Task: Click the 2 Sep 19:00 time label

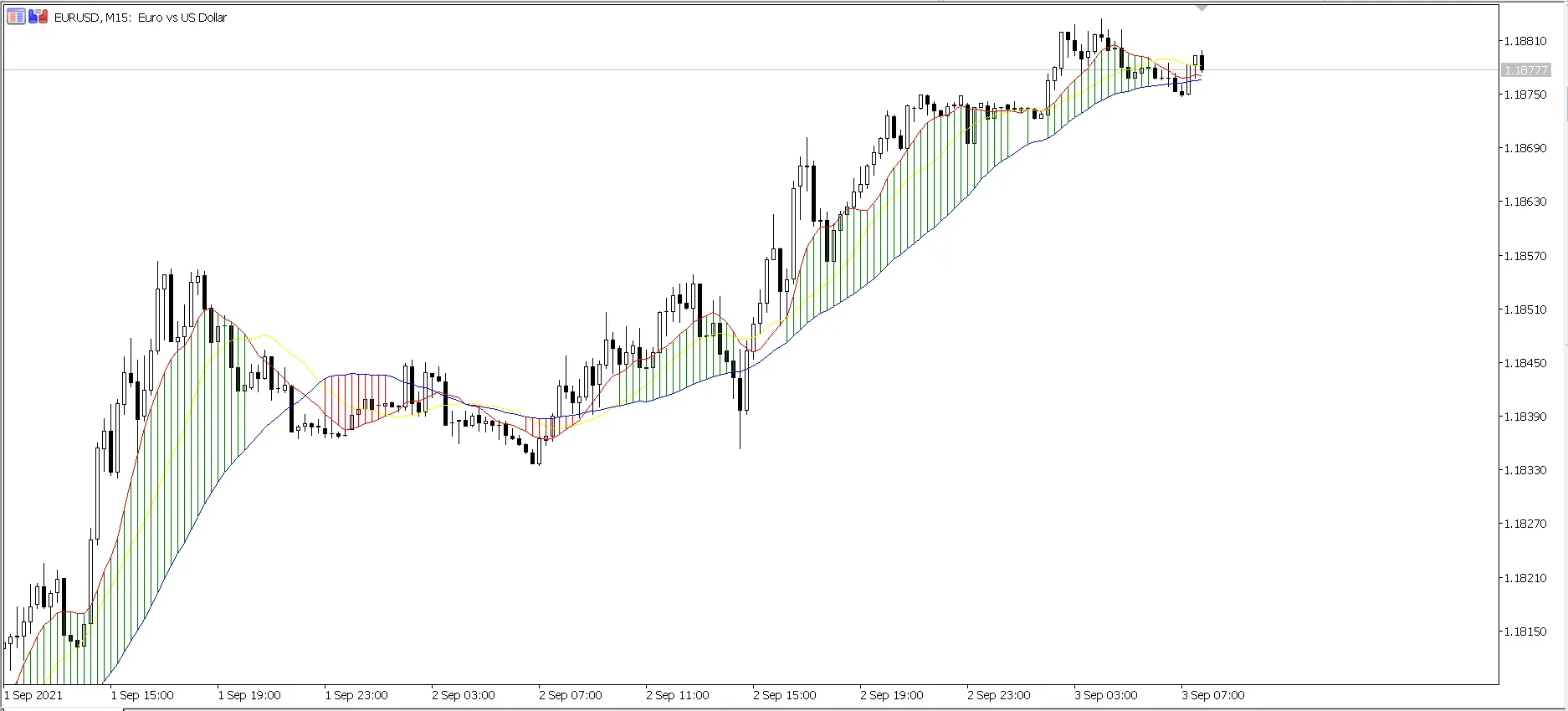Action: point(892,695)
